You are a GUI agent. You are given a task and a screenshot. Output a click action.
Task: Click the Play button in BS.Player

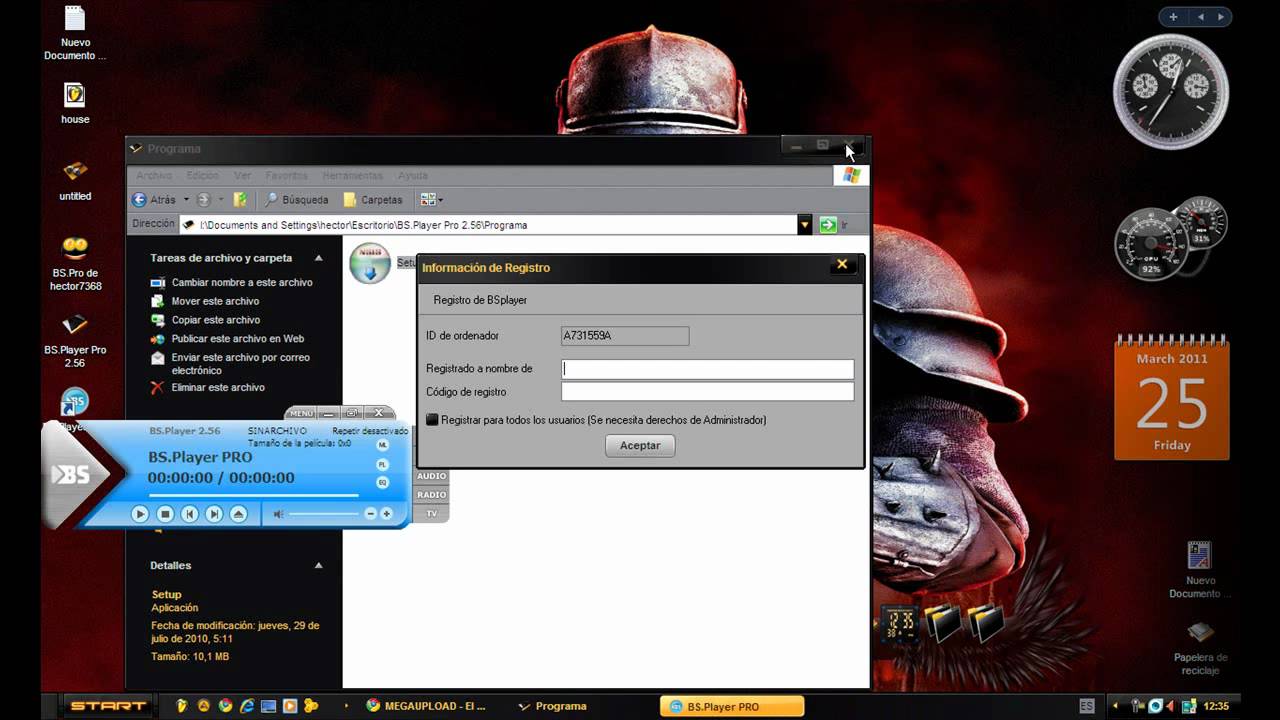click(140, 514)
